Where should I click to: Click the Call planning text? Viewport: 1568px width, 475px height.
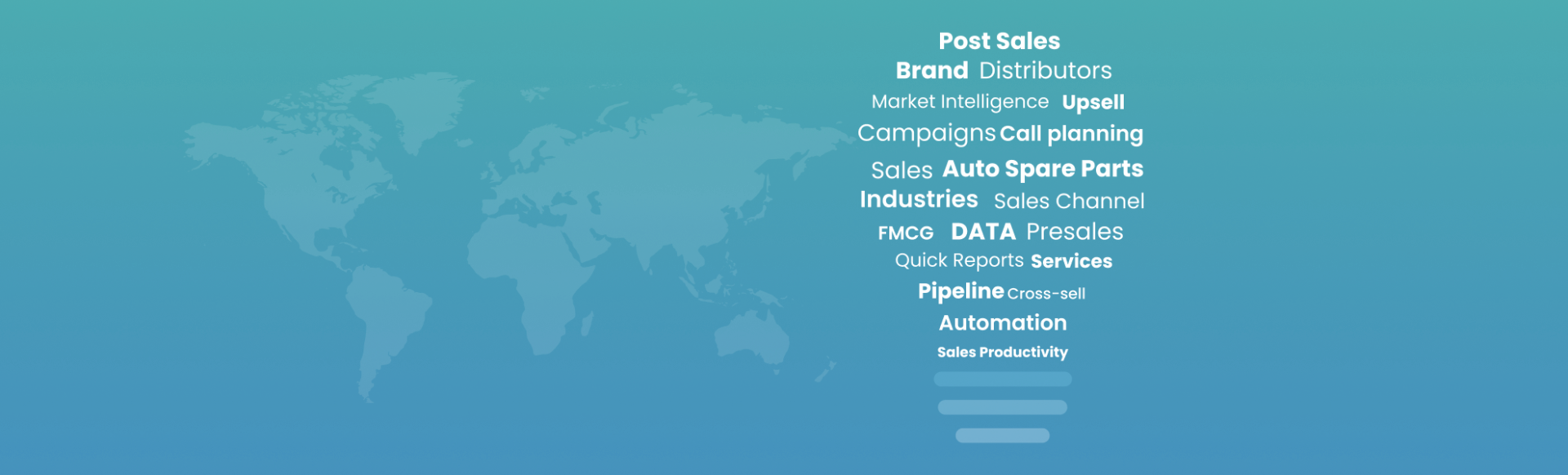[x=1071, y=134]
